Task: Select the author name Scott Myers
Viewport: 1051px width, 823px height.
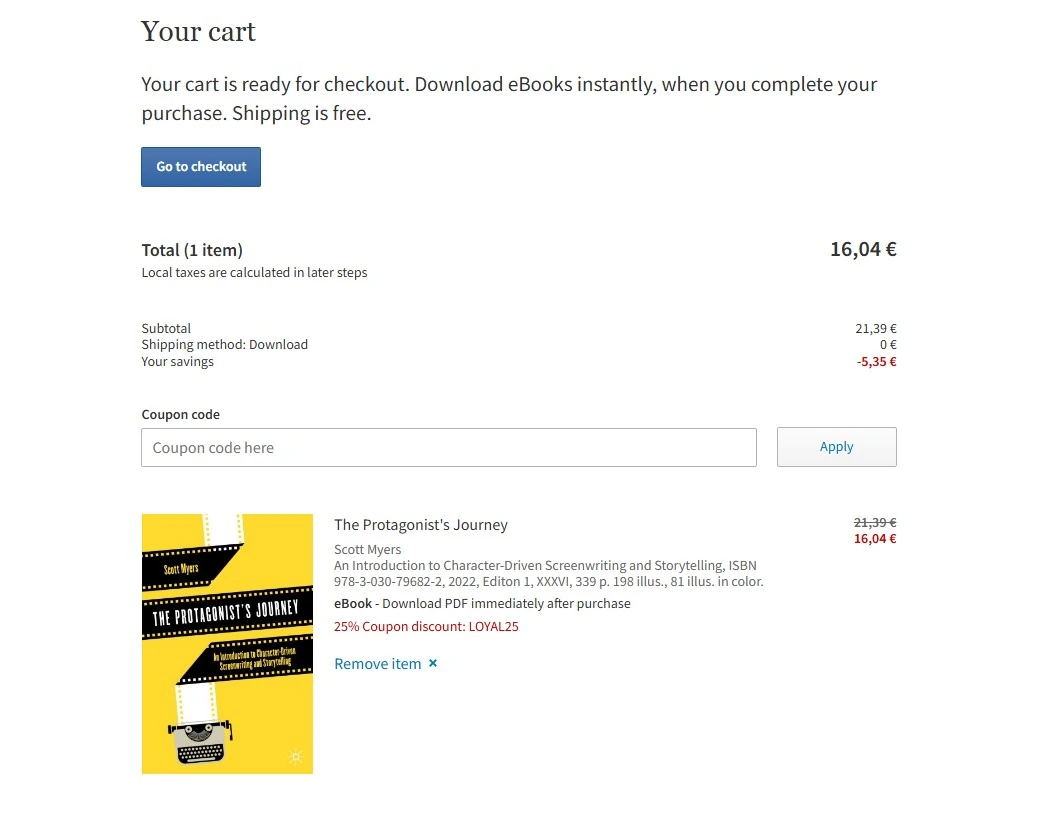Action: pos(367,549)
